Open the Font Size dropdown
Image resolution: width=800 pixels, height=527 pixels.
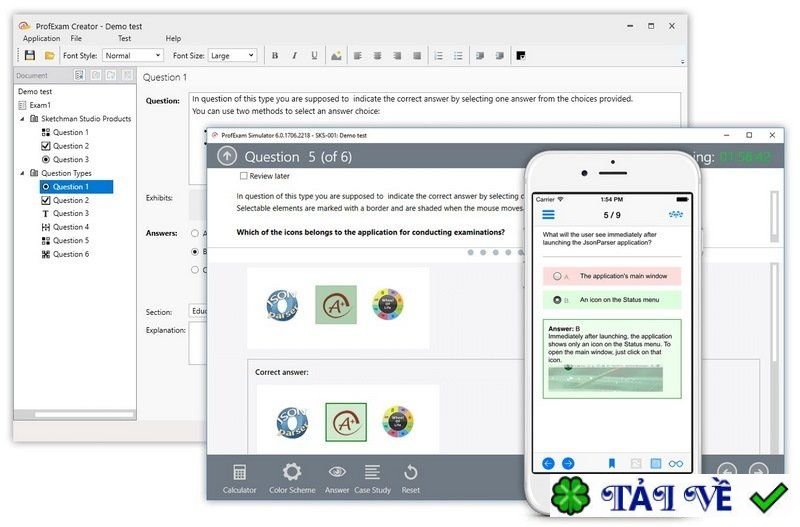[232, 55]
